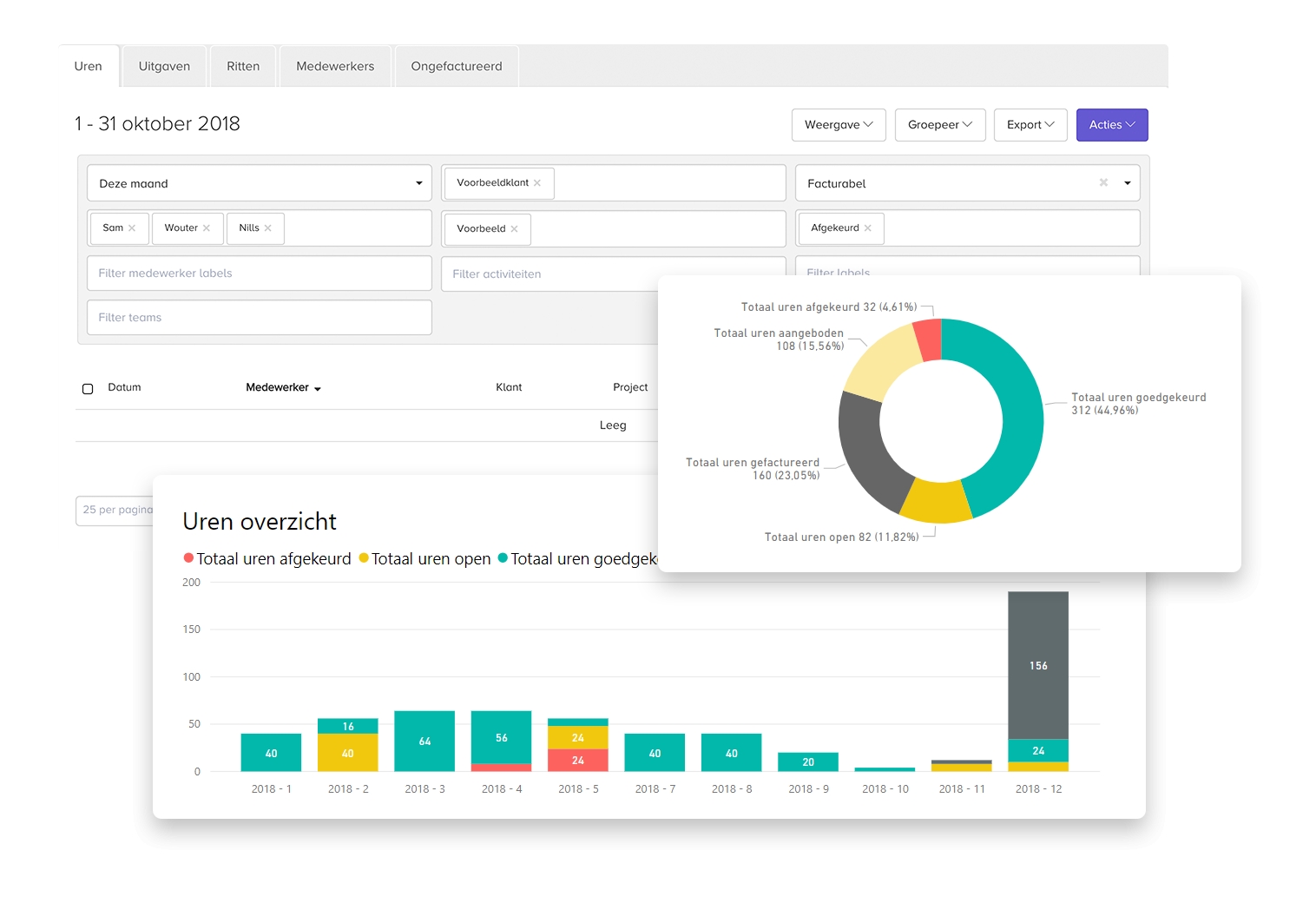This screenshot has width=1316, height=923.
Task: Remove the Afgekeurd status tag
Action: (867, 228)
